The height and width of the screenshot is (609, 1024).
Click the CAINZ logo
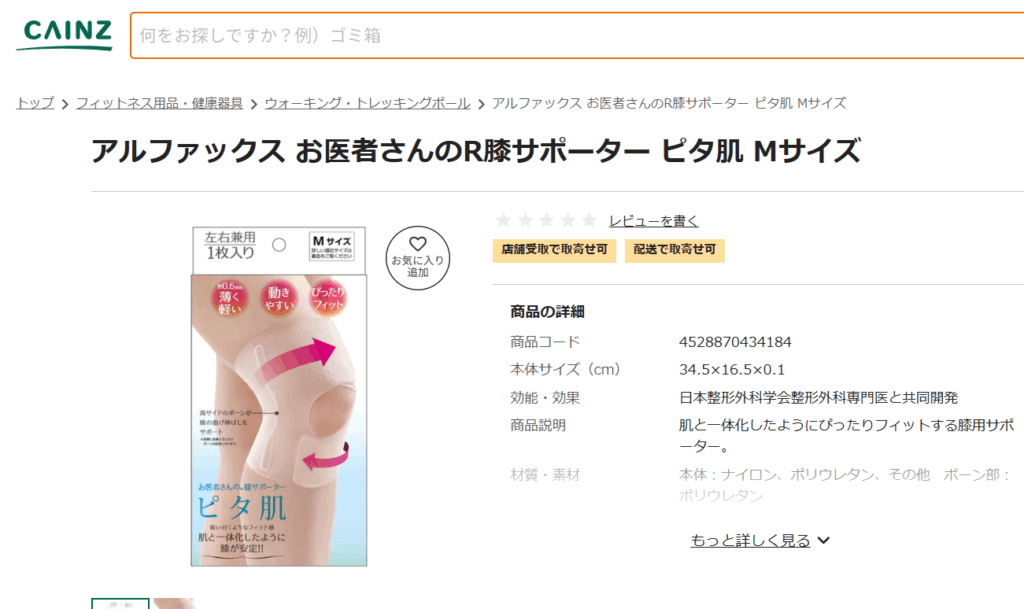pos(64,35)
